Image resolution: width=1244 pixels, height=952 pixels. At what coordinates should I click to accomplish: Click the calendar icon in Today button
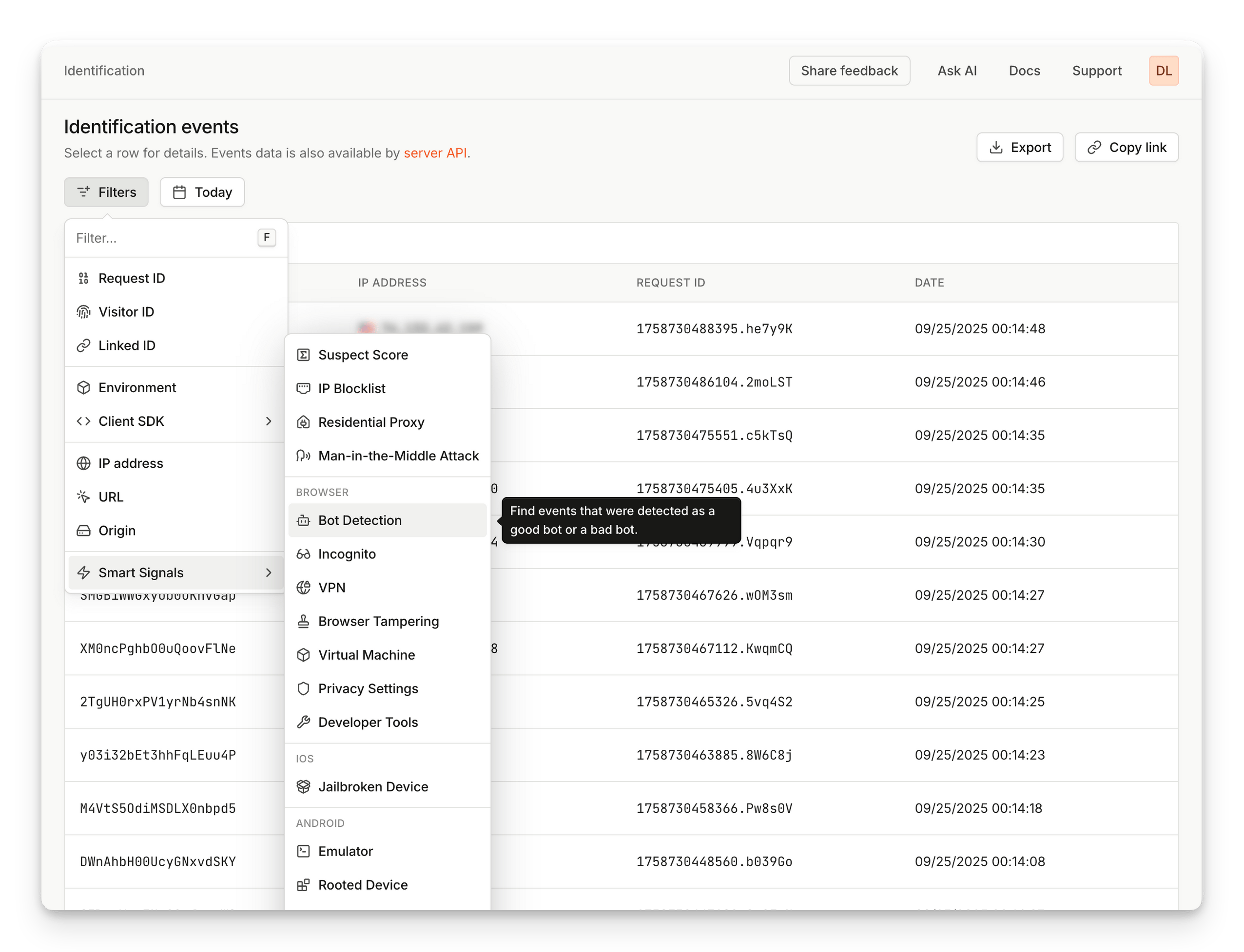pos(179,192)
